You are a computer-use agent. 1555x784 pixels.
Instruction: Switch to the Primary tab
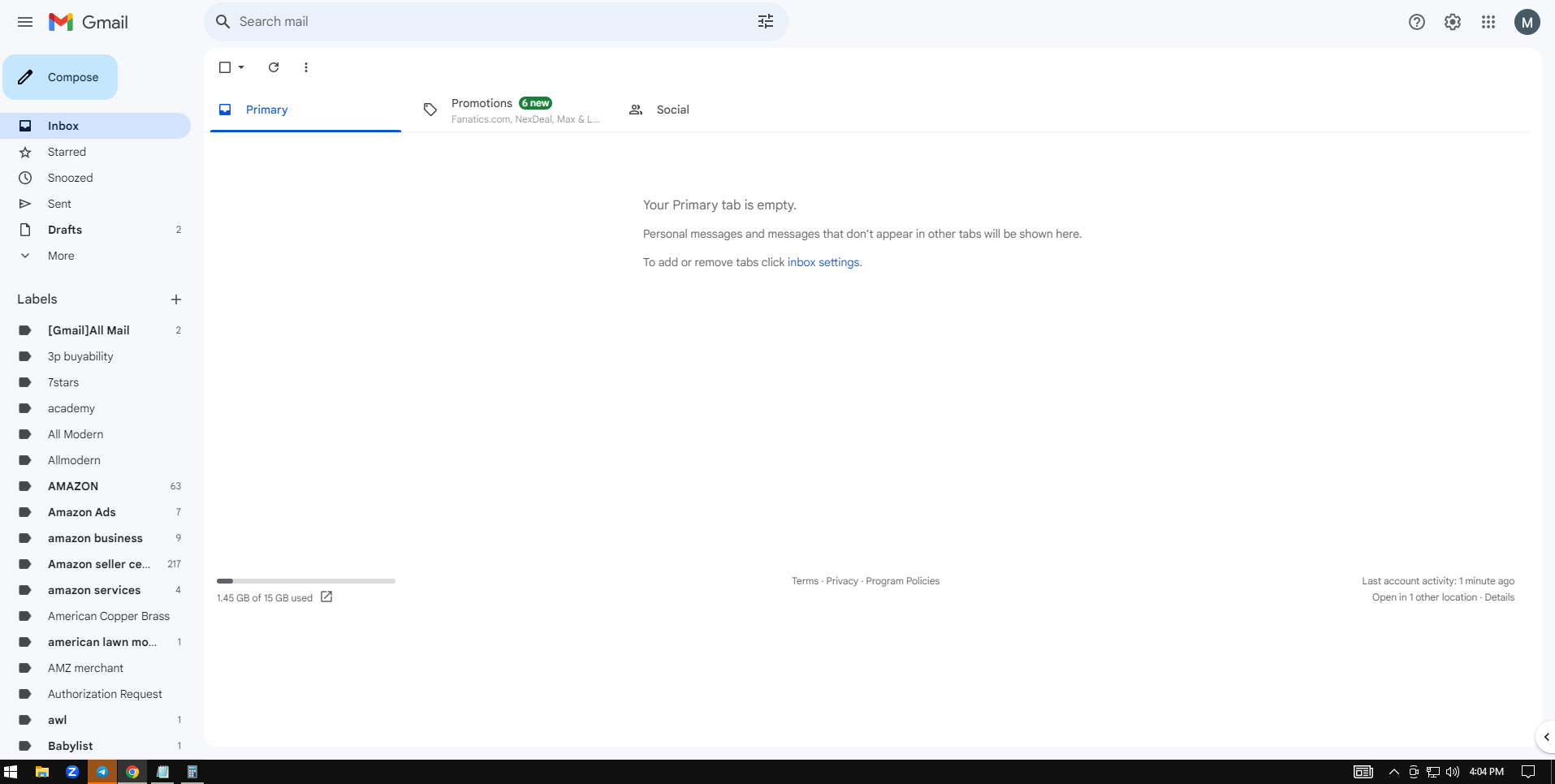[305, 110]
